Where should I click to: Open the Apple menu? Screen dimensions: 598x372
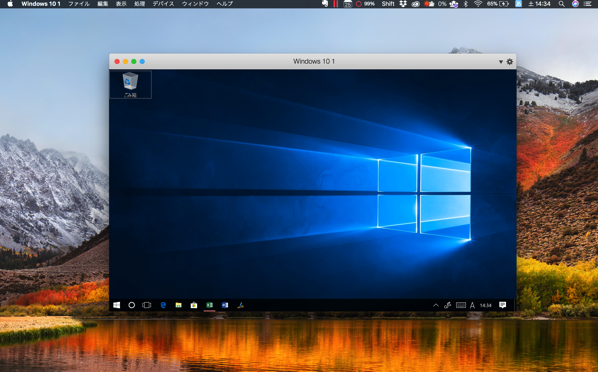coord(10,4)
